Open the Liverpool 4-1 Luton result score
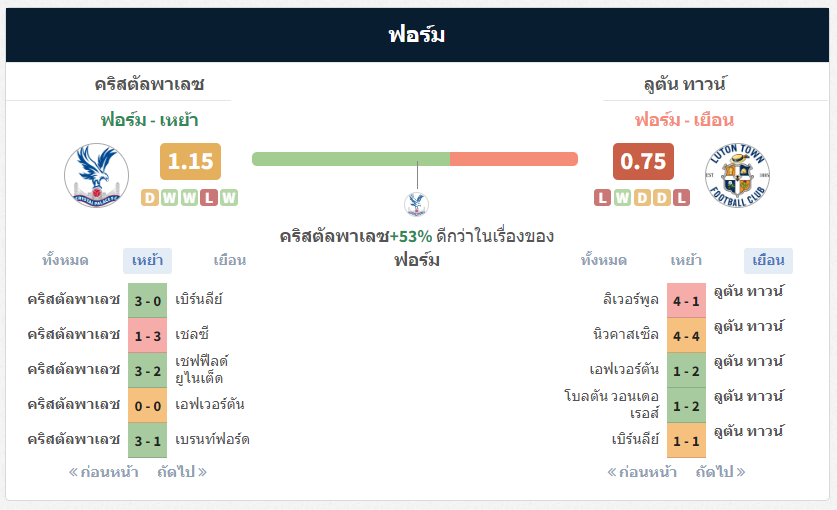The height and width of the screenshot is (510, 837). [x=686, y=301]
